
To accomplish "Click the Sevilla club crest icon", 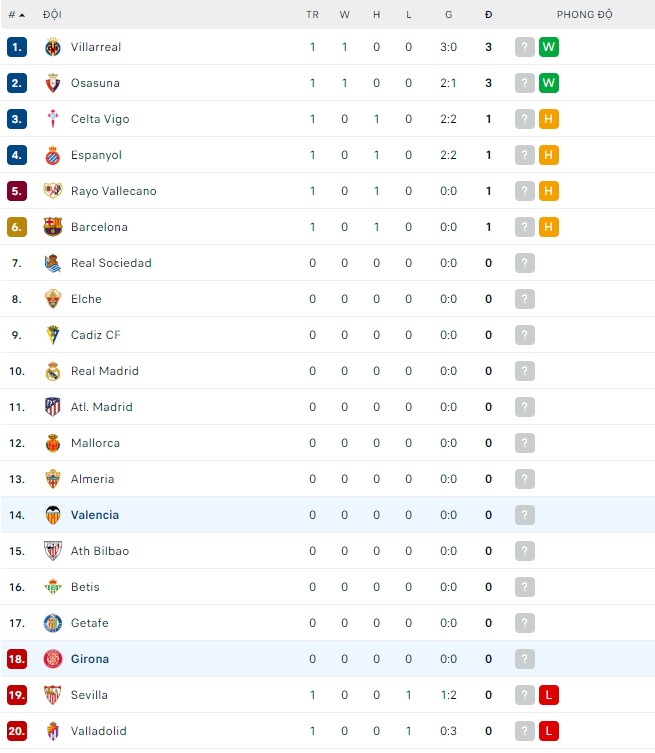I will pyautogui.click(x=53, y=695).
